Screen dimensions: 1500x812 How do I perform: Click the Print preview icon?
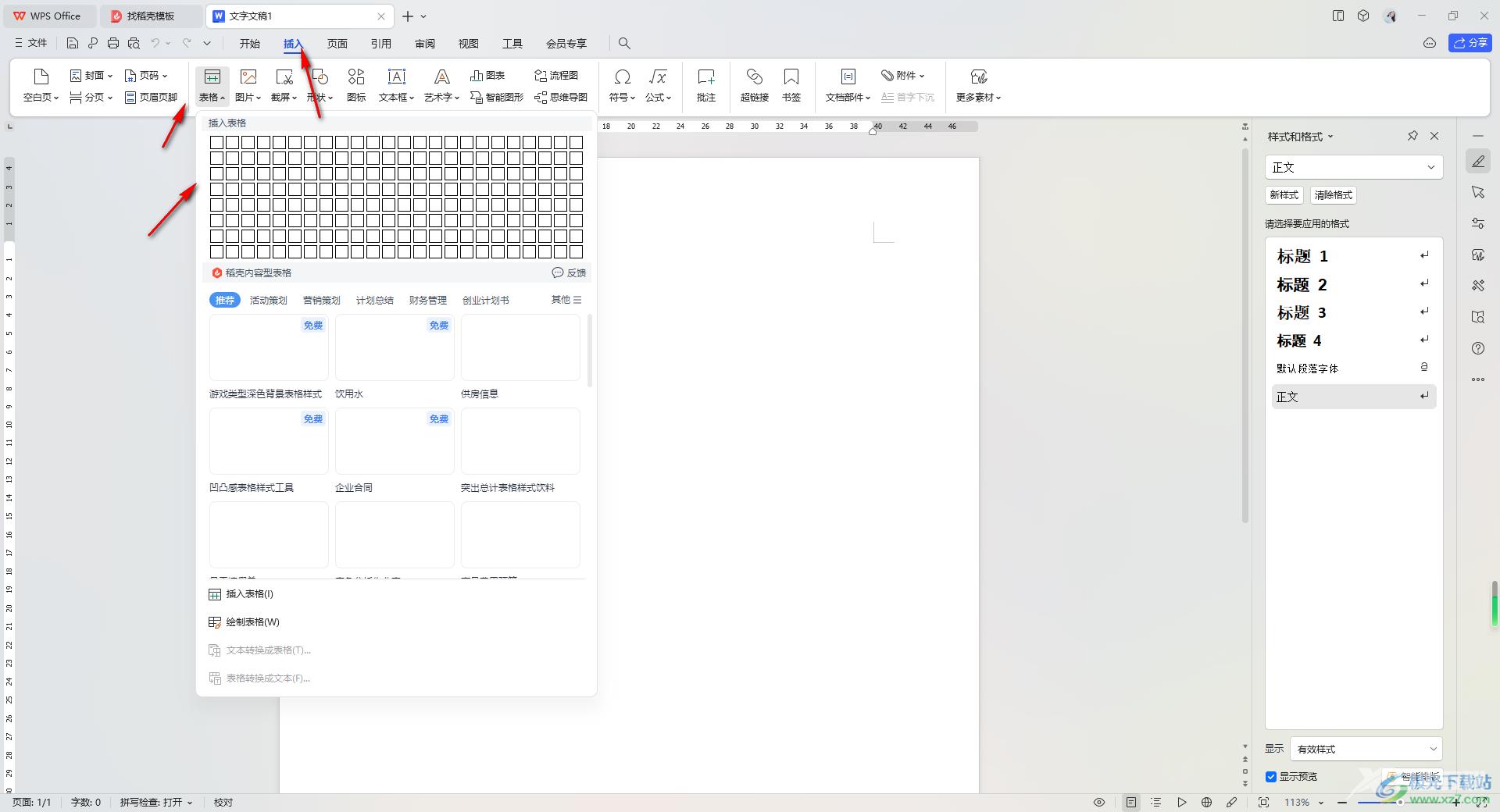coord(134,43)
